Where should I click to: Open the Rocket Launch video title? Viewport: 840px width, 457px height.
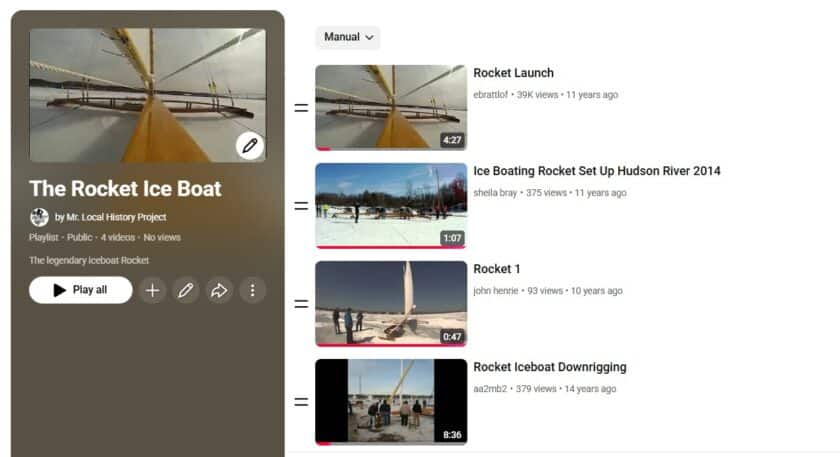click(x=513, y=73)
